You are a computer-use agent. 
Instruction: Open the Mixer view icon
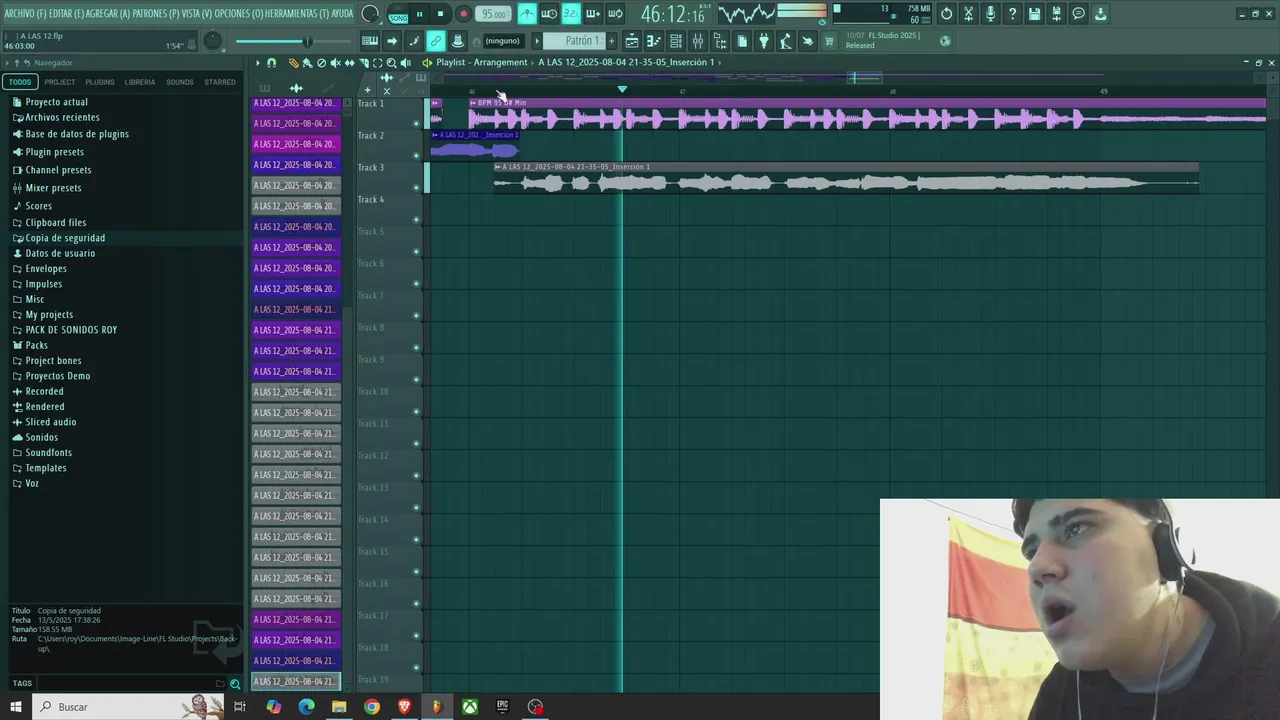coord(698,41)
